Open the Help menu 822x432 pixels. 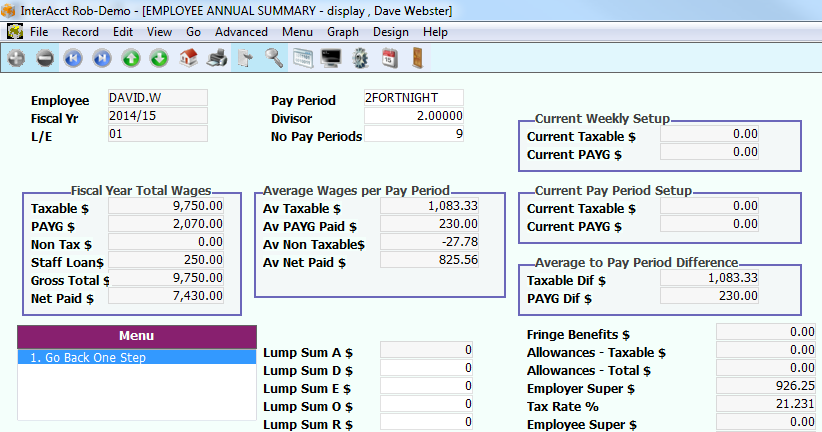(x=435, y=32)
